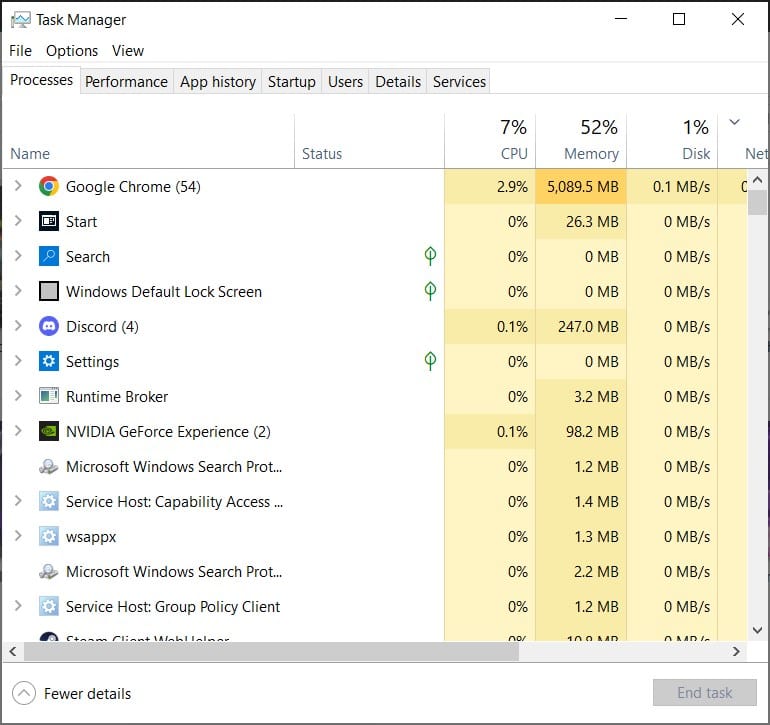Click the wsappx process icon

click(x=49, y=536)
